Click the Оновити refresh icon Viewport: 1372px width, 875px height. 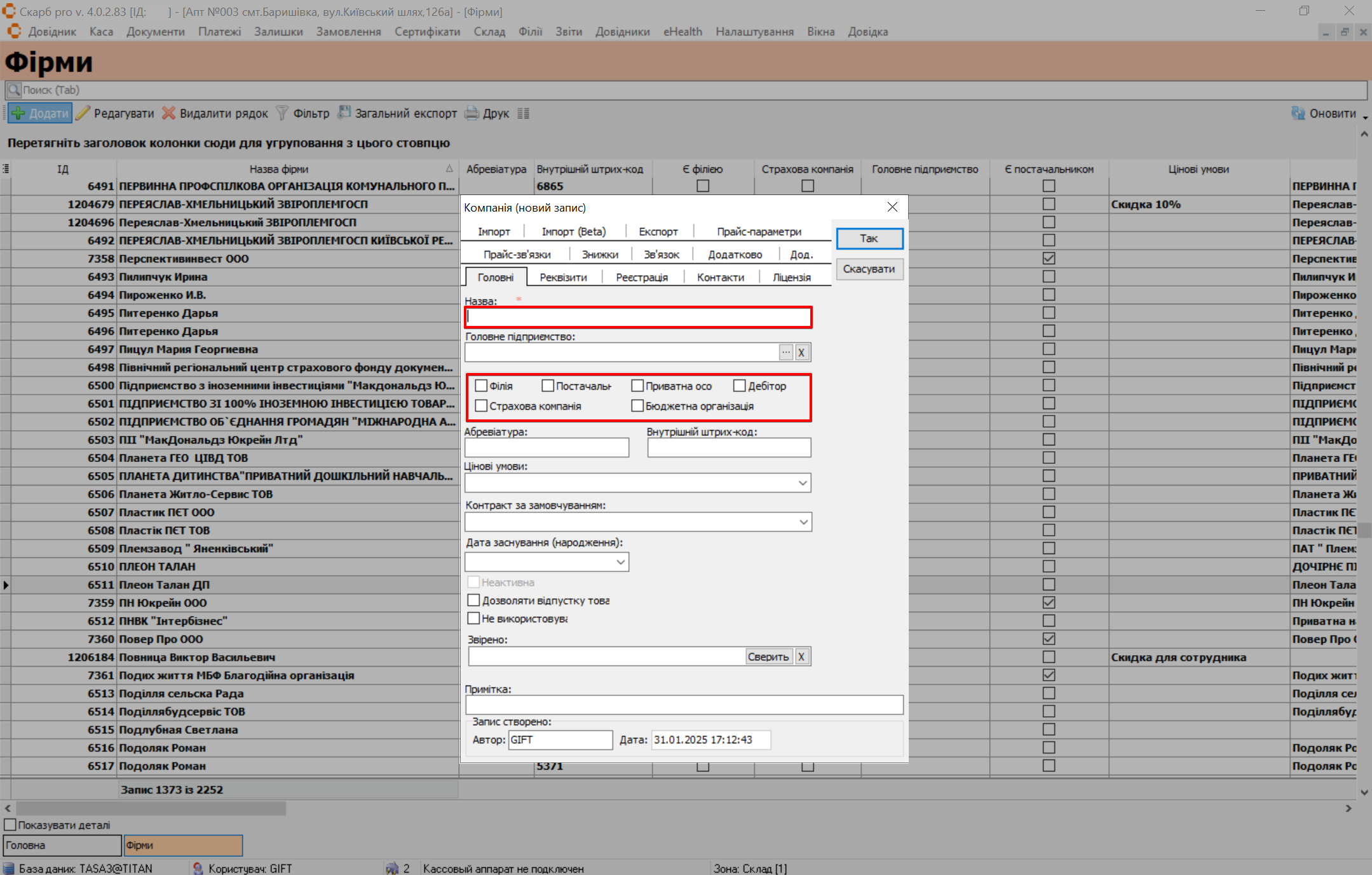(1298, 113)
